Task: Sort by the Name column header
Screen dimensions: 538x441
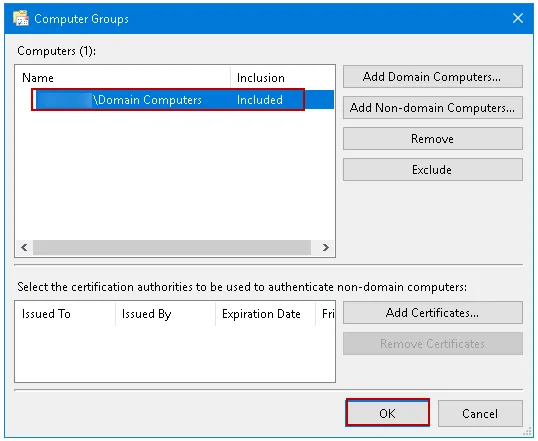Action: pyautogui.click(x=123, y=78)
